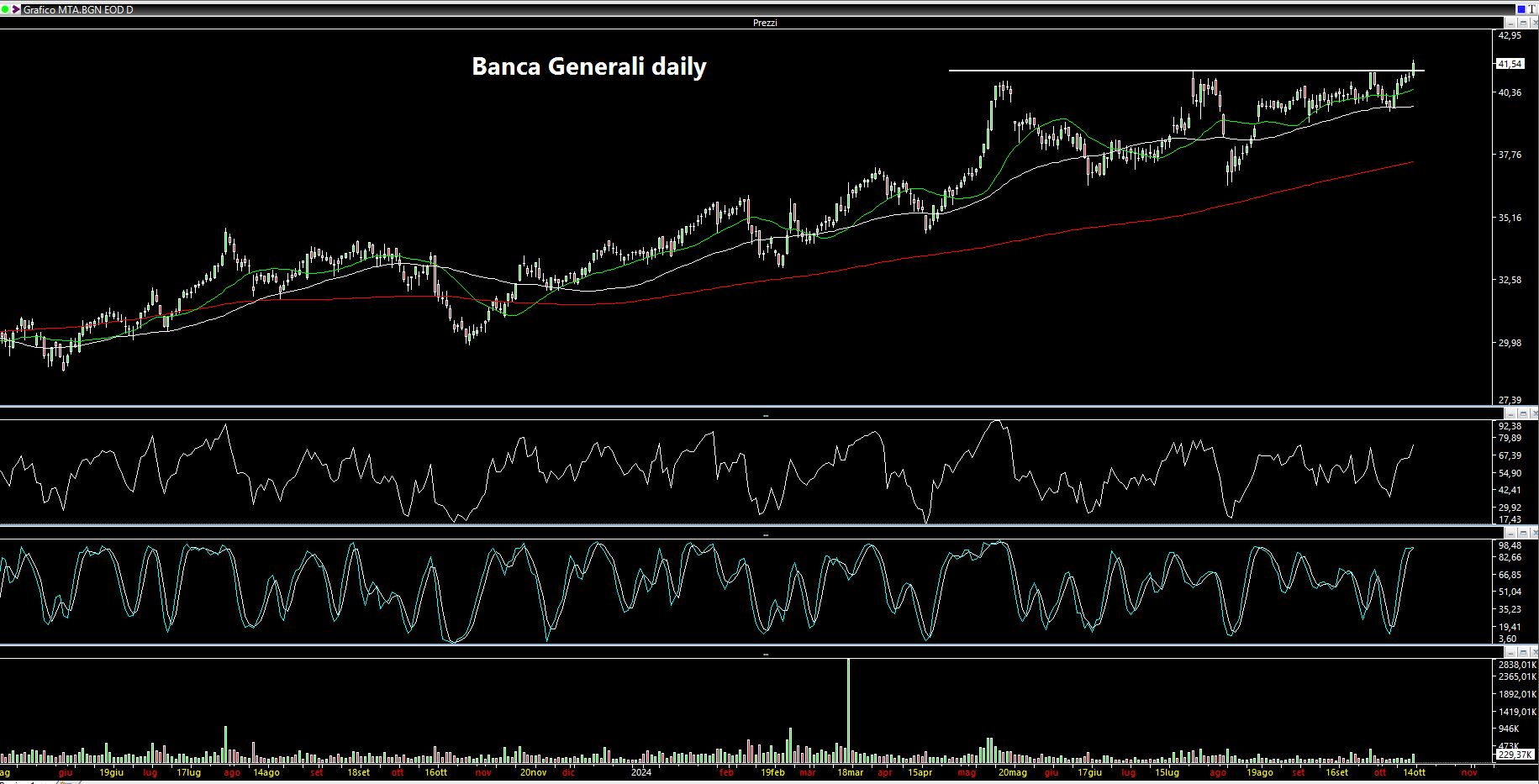Click the 37,76 price scale value
1539x784 pixels.
click(1510, 155)
